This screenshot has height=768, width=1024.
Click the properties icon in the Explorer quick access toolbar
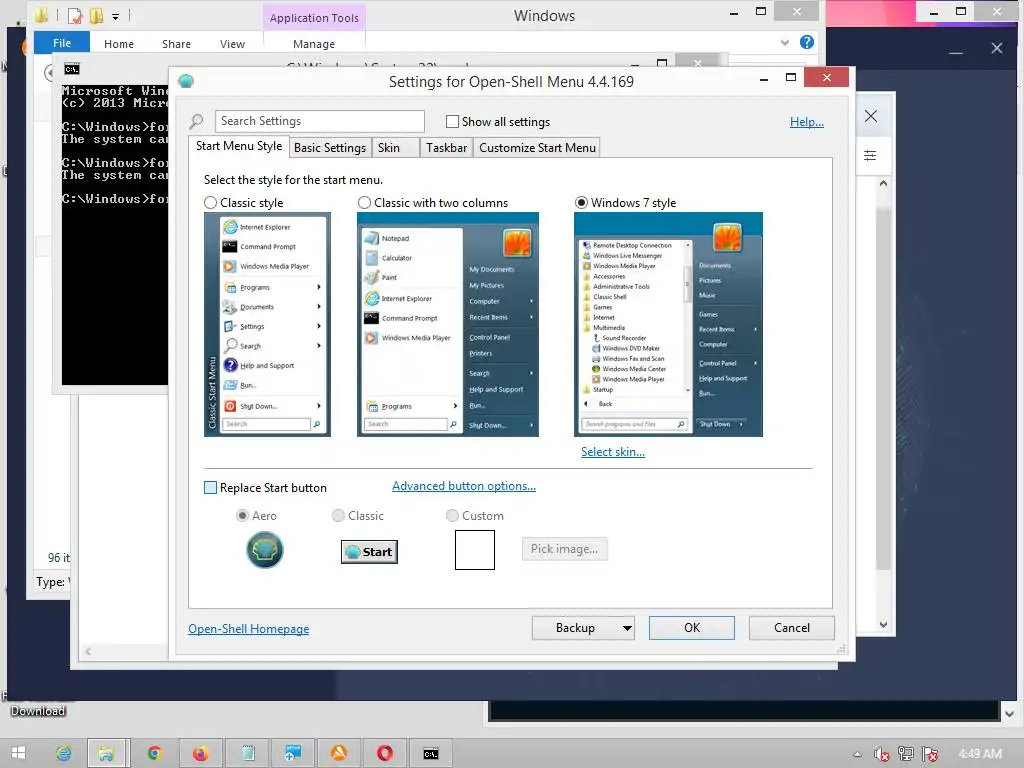click(x=76, y=15)
